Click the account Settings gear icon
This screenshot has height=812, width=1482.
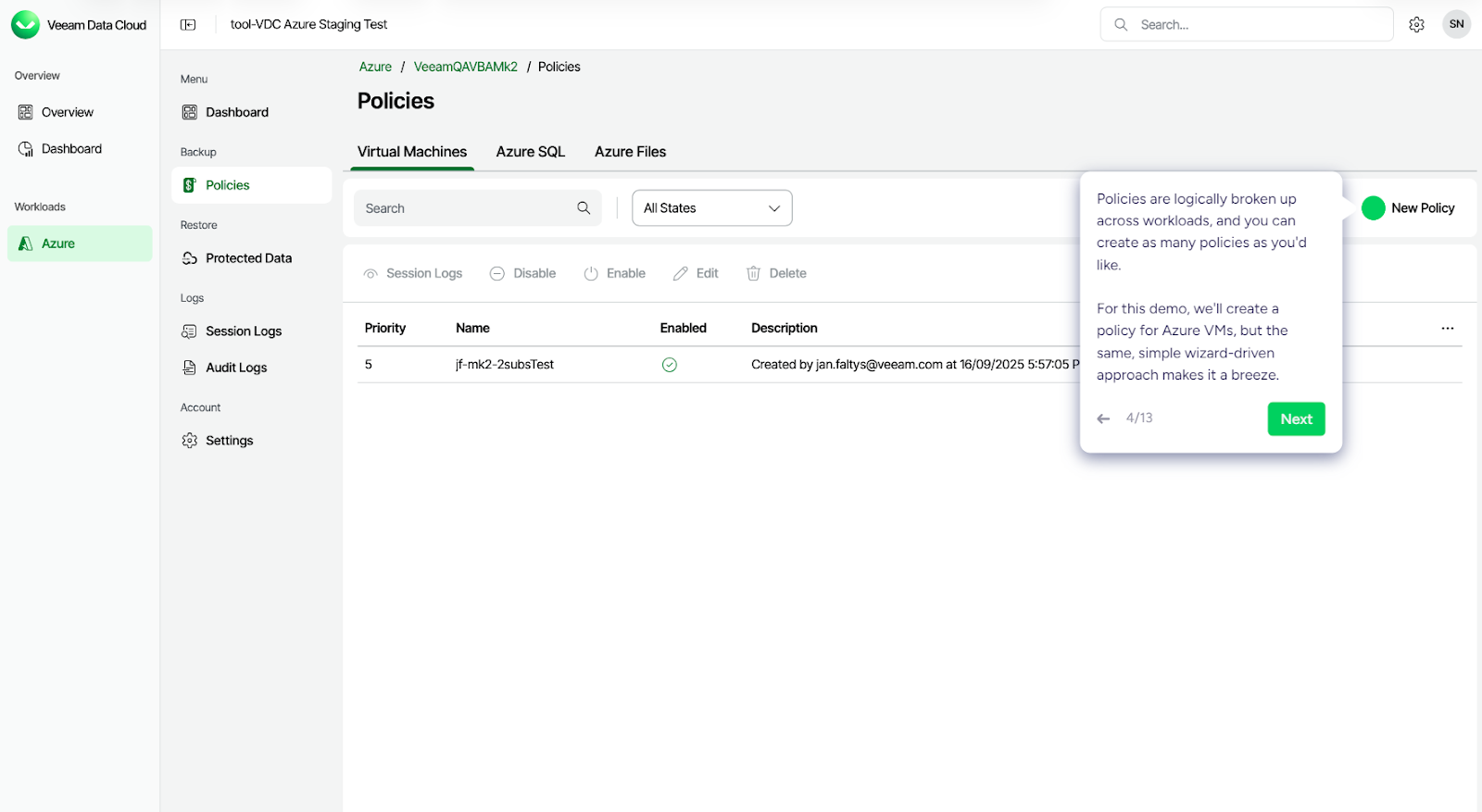(190, 441)
